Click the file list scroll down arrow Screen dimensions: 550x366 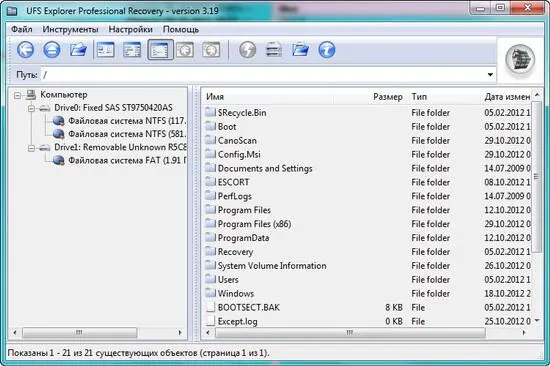point(537,320)
